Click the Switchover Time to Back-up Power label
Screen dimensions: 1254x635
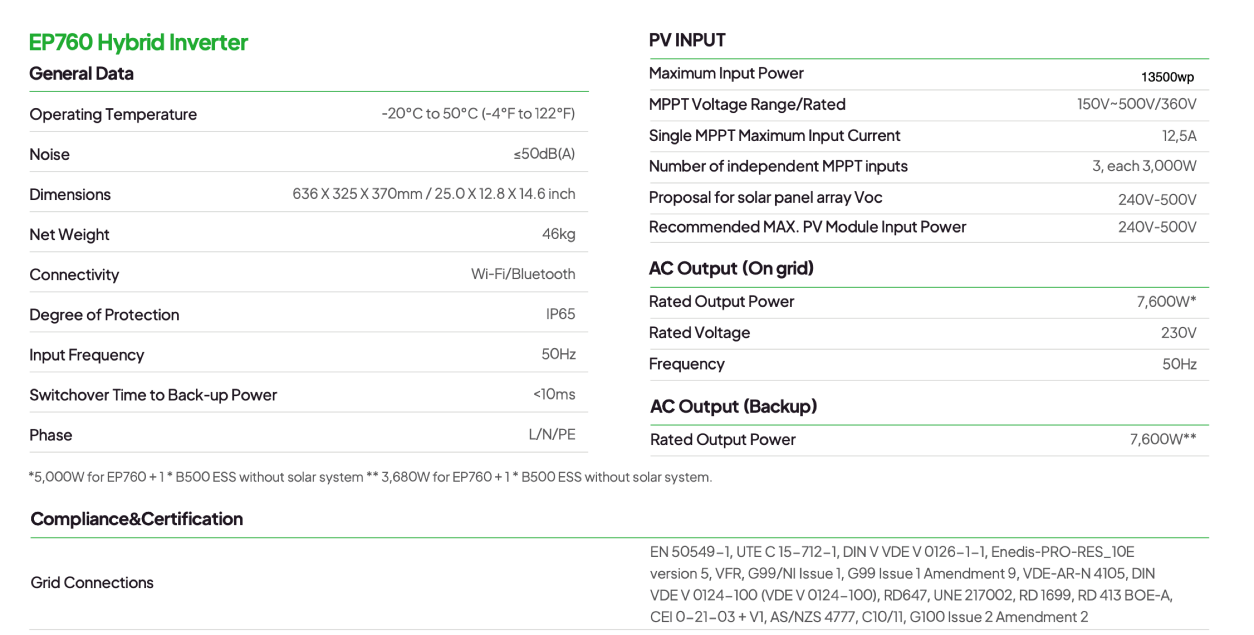point(153,395)
